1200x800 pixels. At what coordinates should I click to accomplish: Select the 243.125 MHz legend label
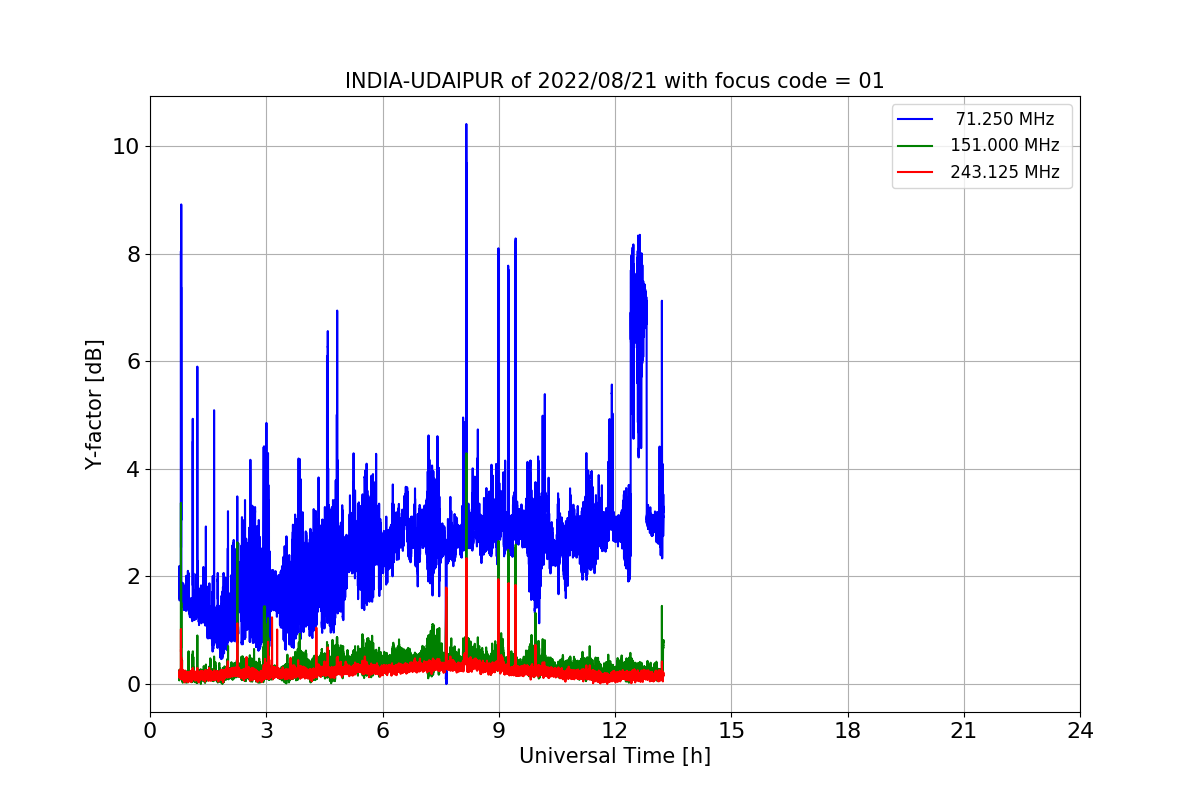click(1004, 171)
